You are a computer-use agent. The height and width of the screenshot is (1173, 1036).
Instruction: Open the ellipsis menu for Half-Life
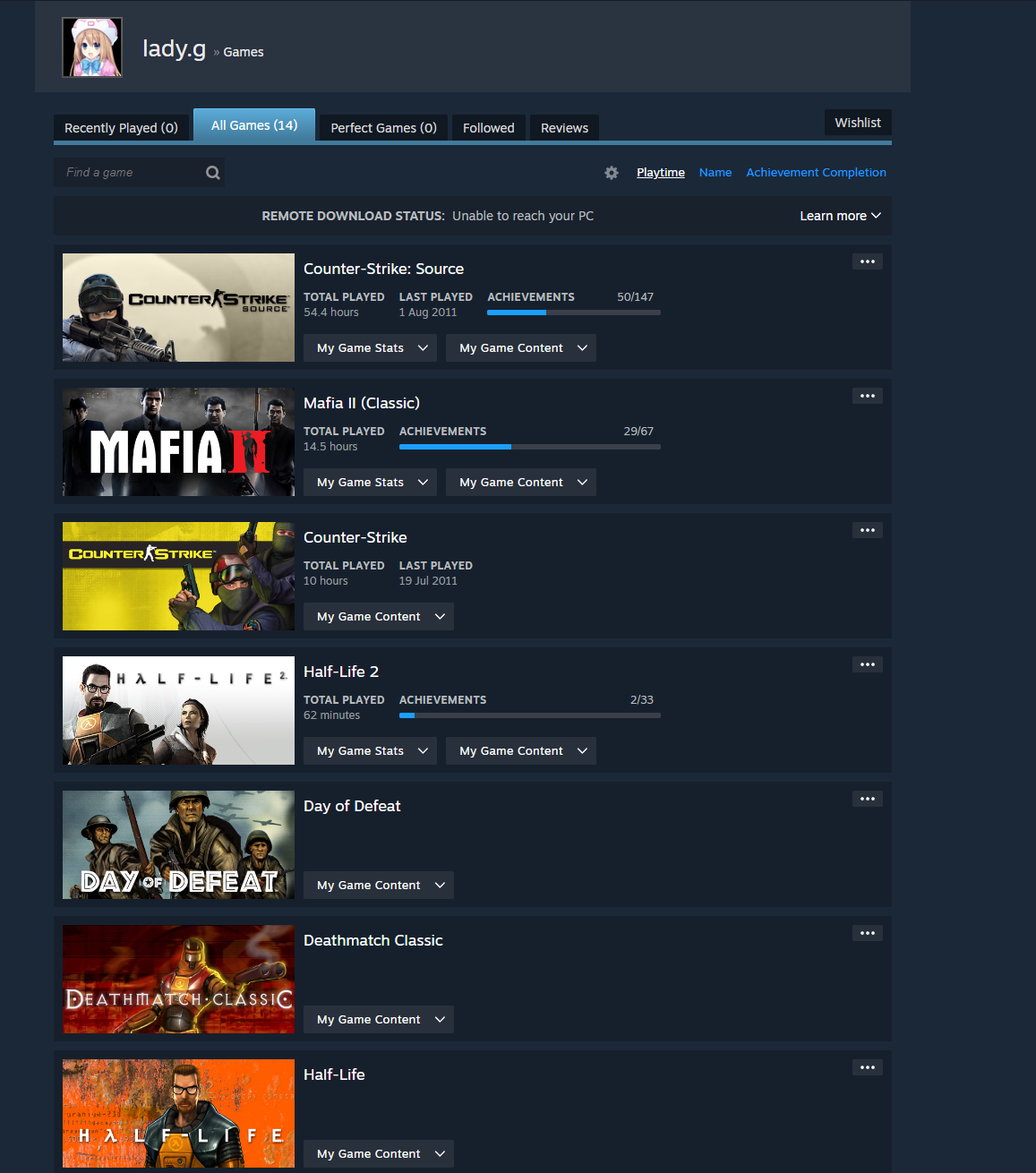[868, 1067]
